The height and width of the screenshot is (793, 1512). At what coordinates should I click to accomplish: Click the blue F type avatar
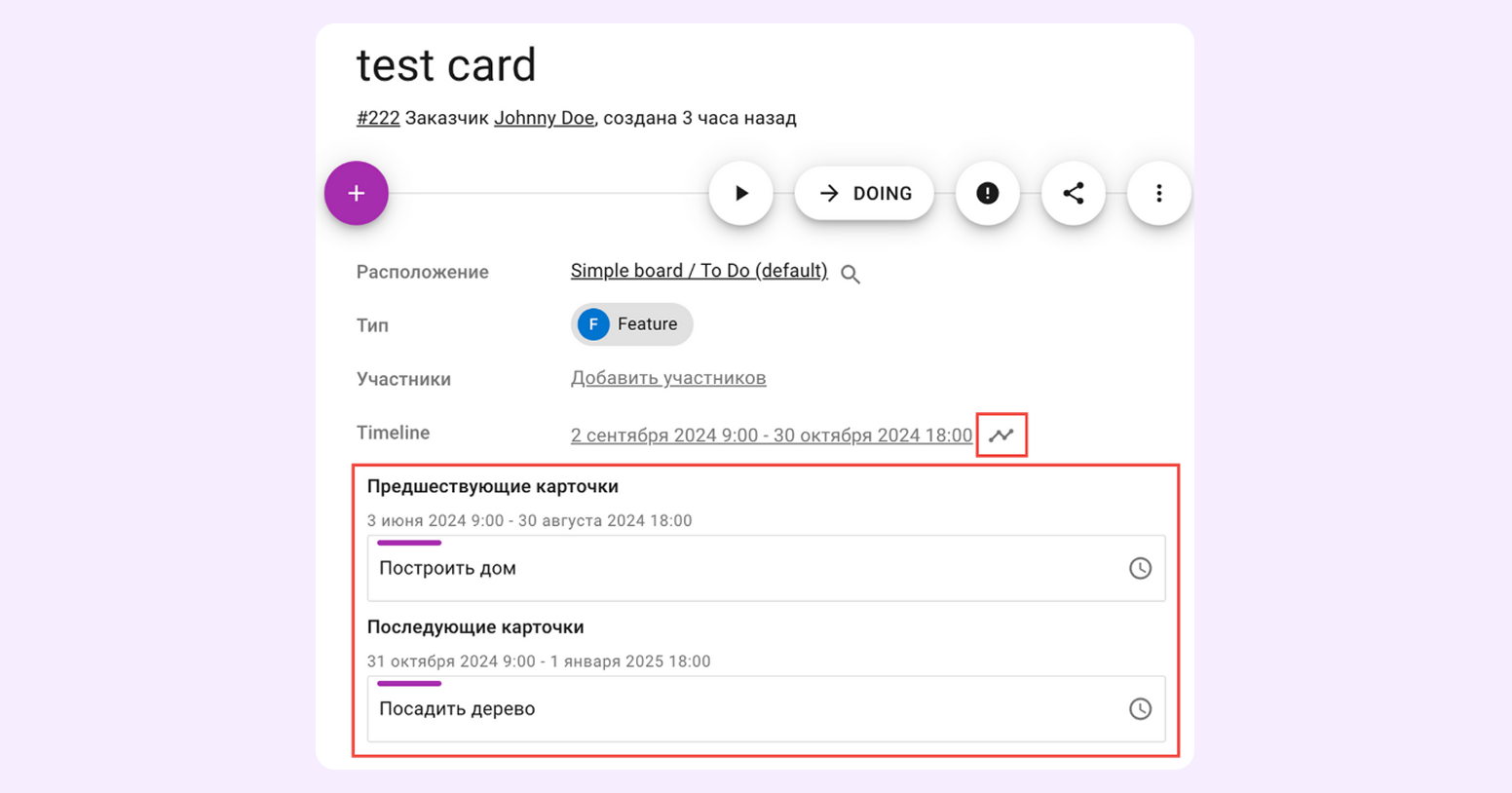tap(593, 324)
